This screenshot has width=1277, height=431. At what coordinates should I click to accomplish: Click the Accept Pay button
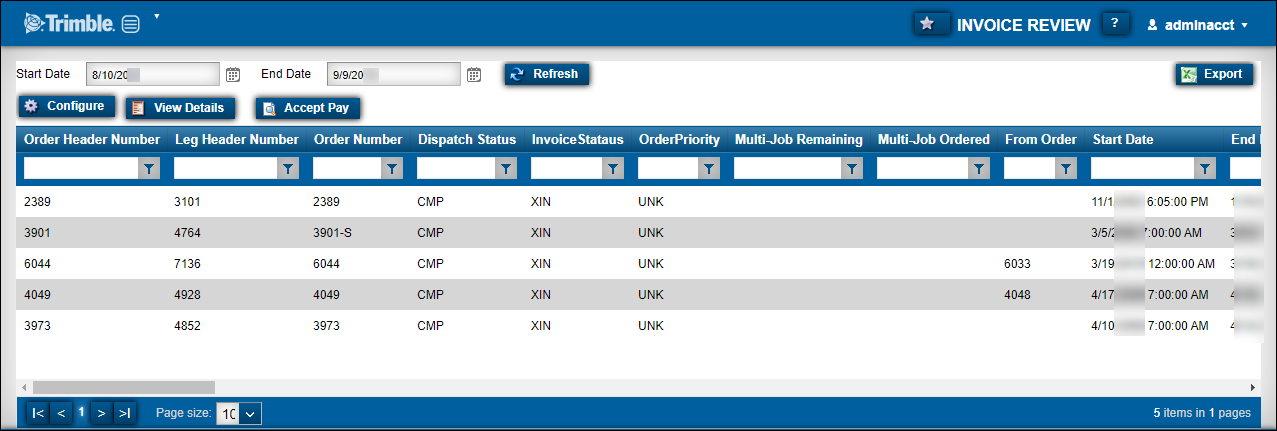click(x=307, y=108)
